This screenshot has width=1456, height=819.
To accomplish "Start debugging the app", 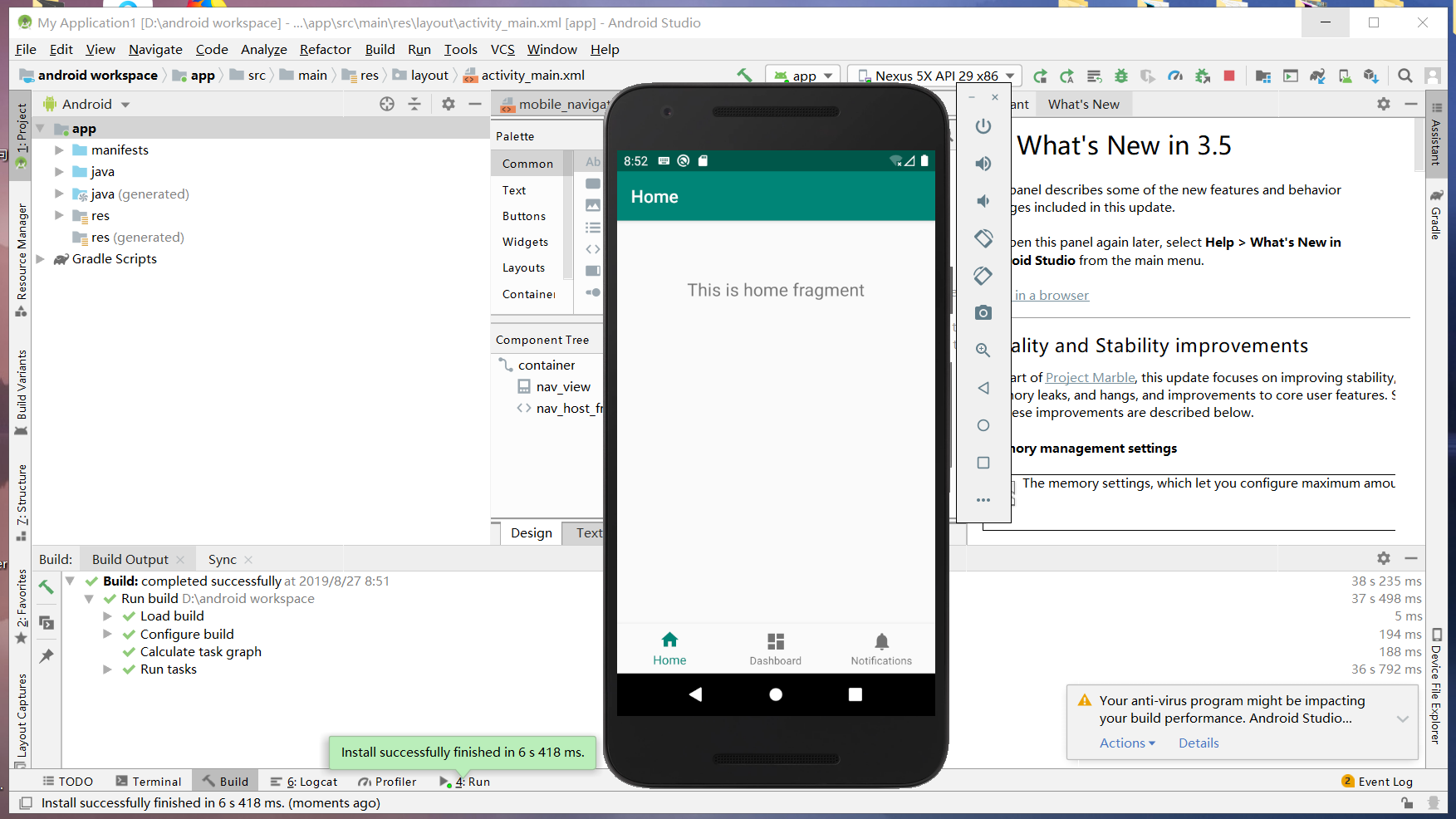I will [1120, 76].
